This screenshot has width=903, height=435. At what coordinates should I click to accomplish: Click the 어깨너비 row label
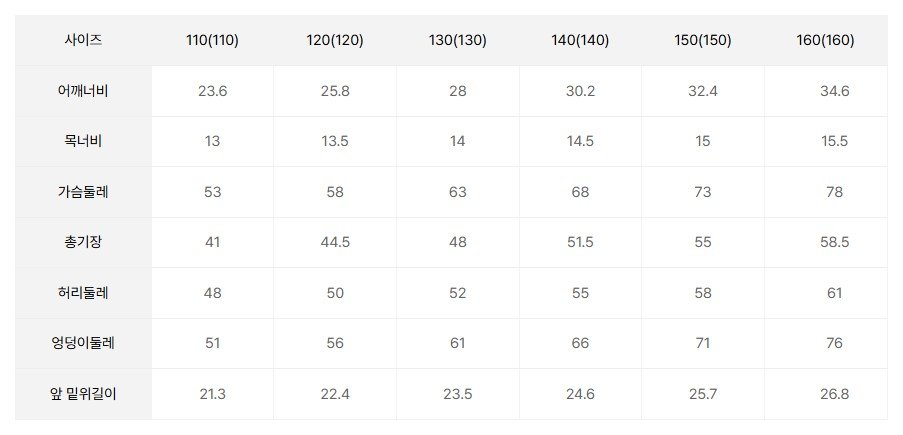tap(84, 91)
